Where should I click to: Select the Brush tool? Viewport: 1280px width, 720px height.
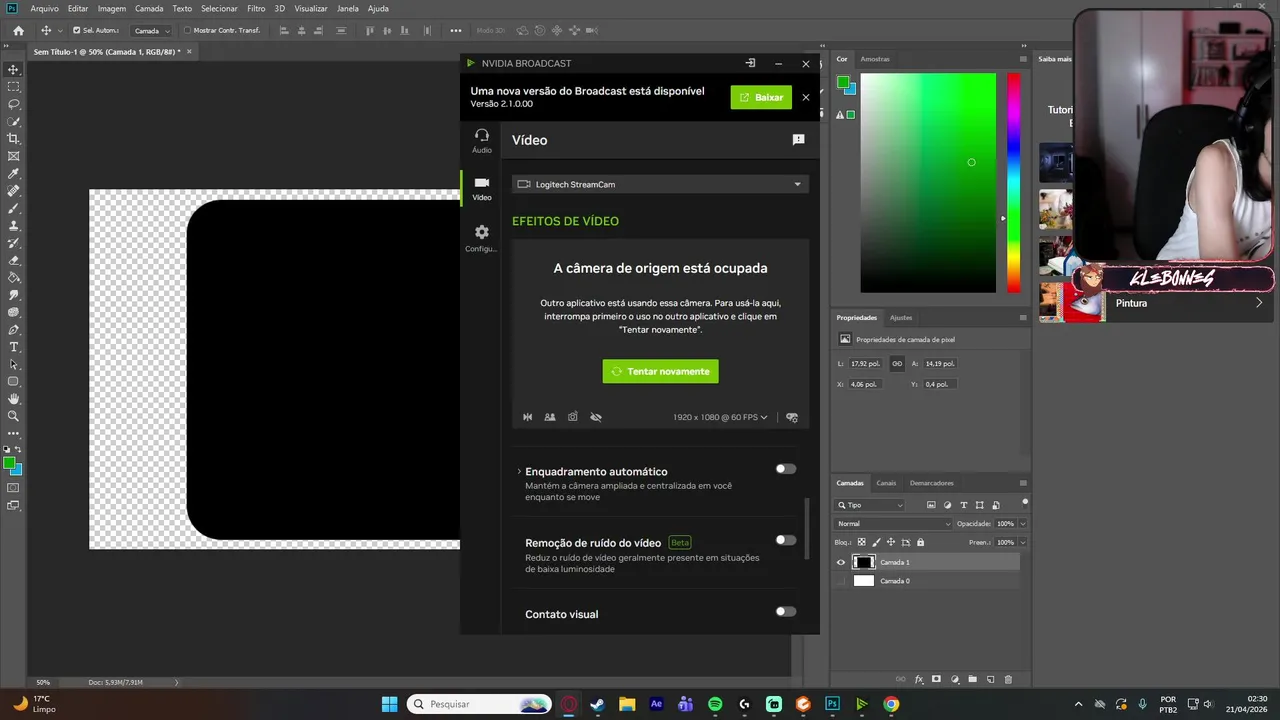14,208
